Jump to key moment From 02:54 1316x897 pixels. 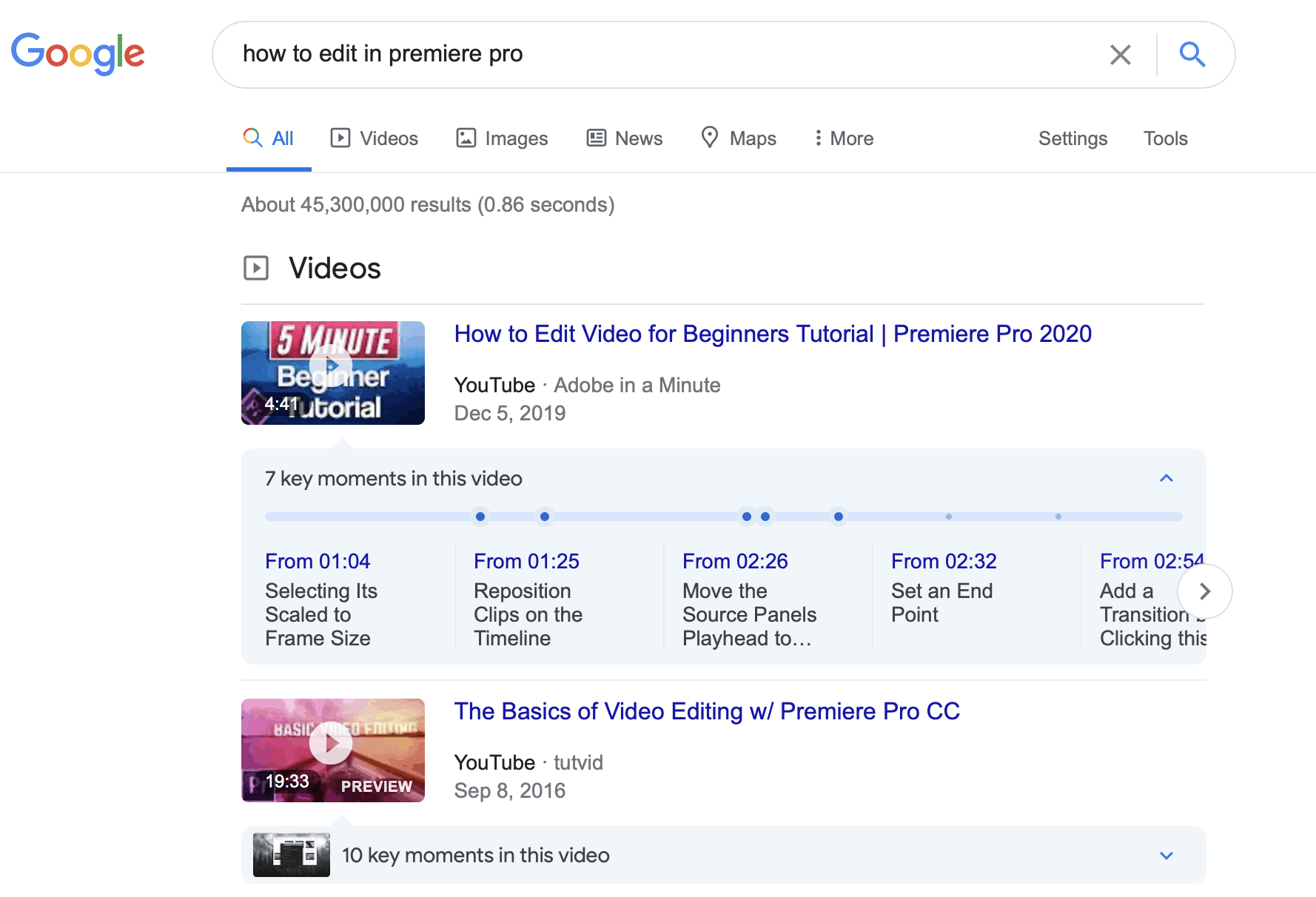tap(1152, 562)
